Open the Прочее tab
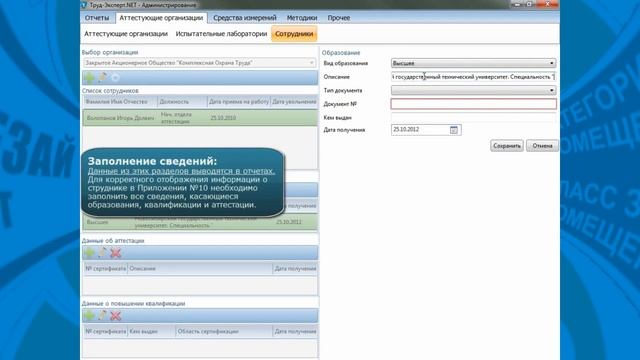This screenshot has height=360, width=640. click(339, 18)
